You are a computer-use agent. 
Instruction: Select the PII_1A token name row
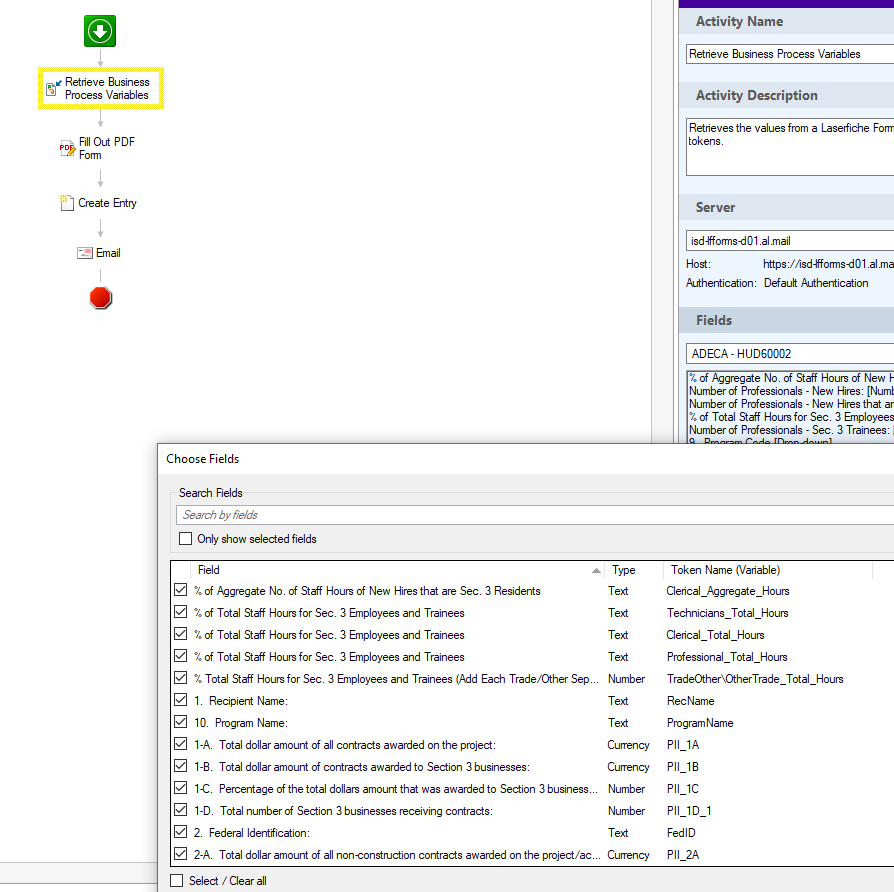684,745
